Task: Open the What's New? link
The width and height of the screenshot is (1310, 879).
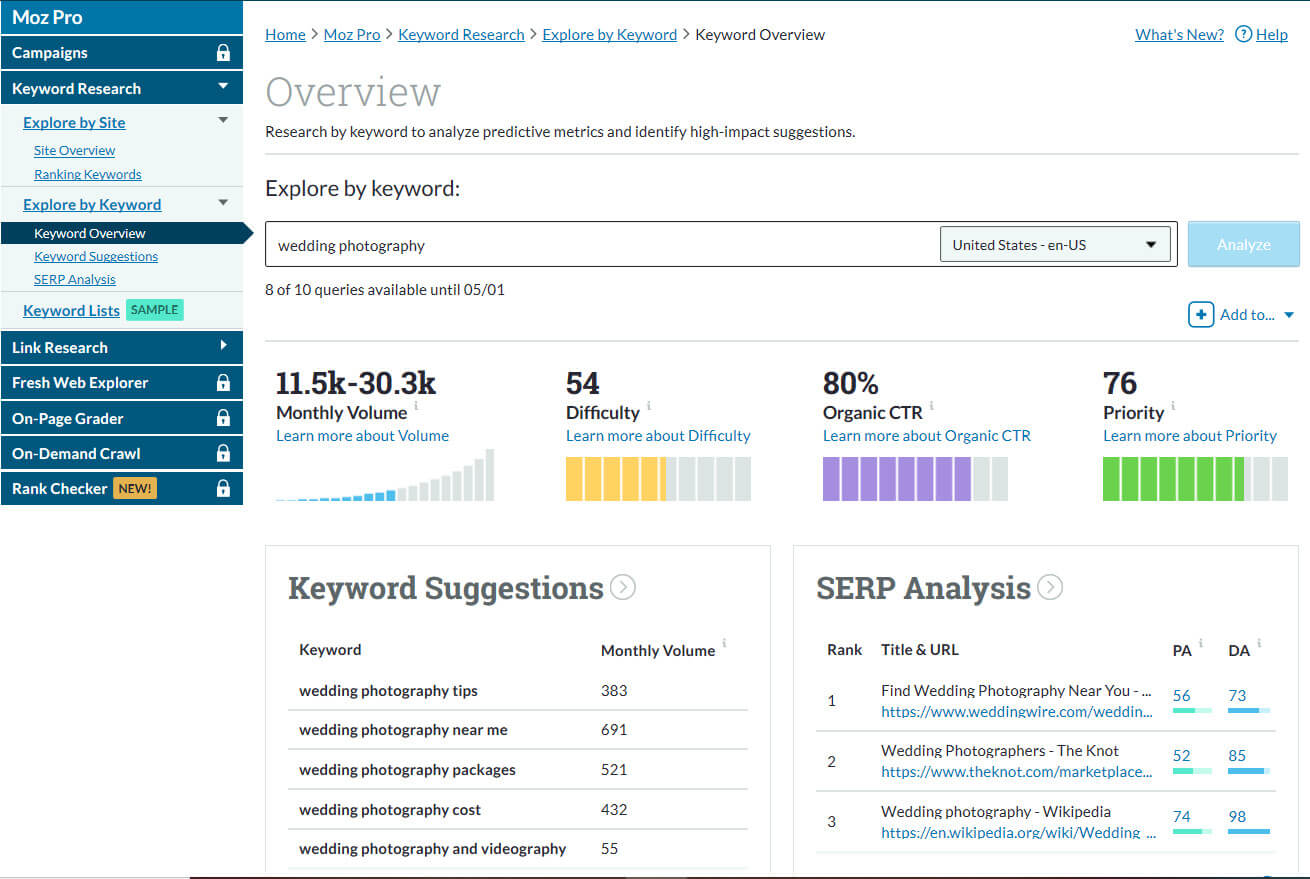Action: tap(1179, 34)
